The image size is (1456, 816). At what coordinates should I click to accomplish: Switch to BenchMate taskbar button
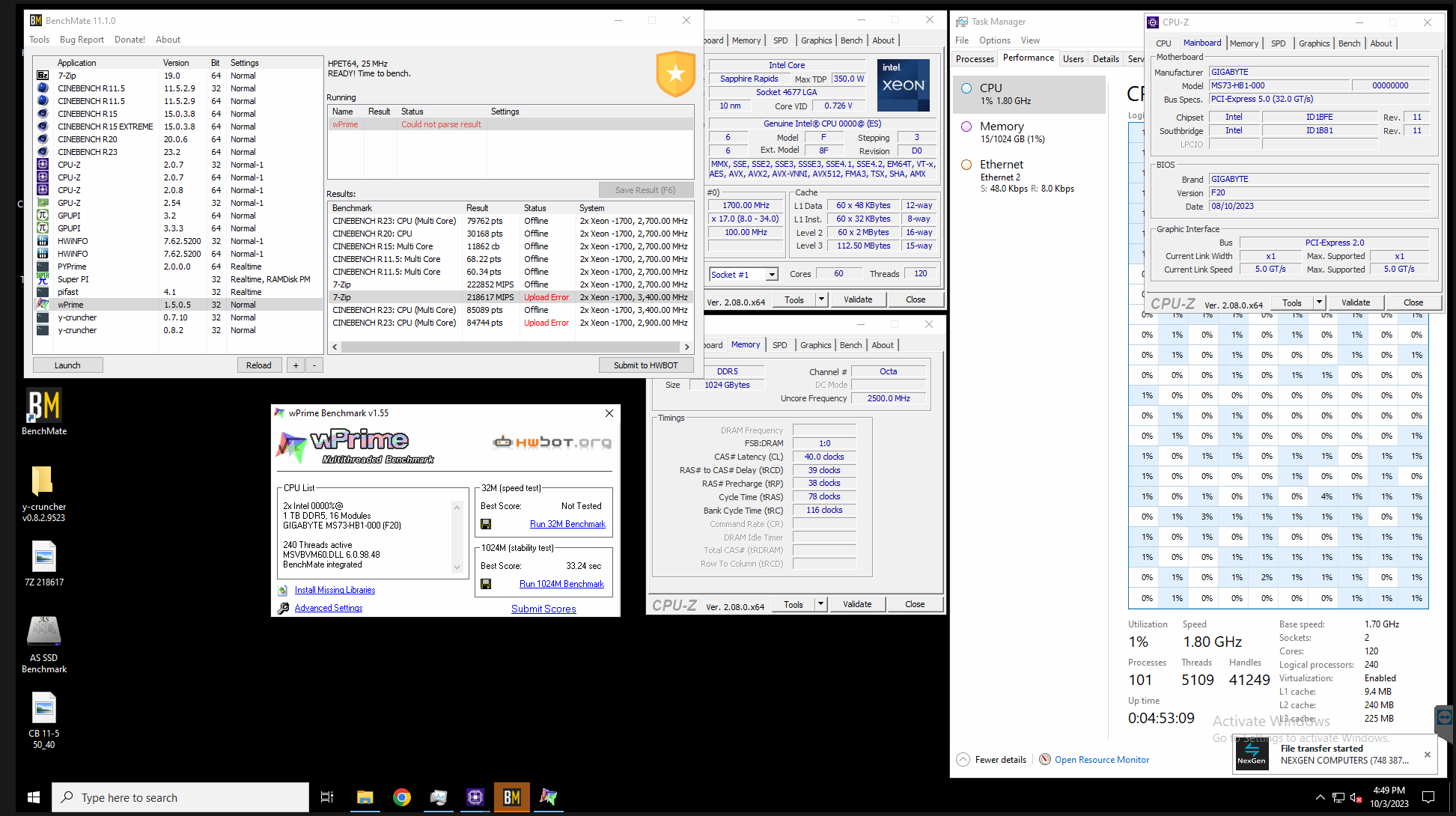(512, 797)
